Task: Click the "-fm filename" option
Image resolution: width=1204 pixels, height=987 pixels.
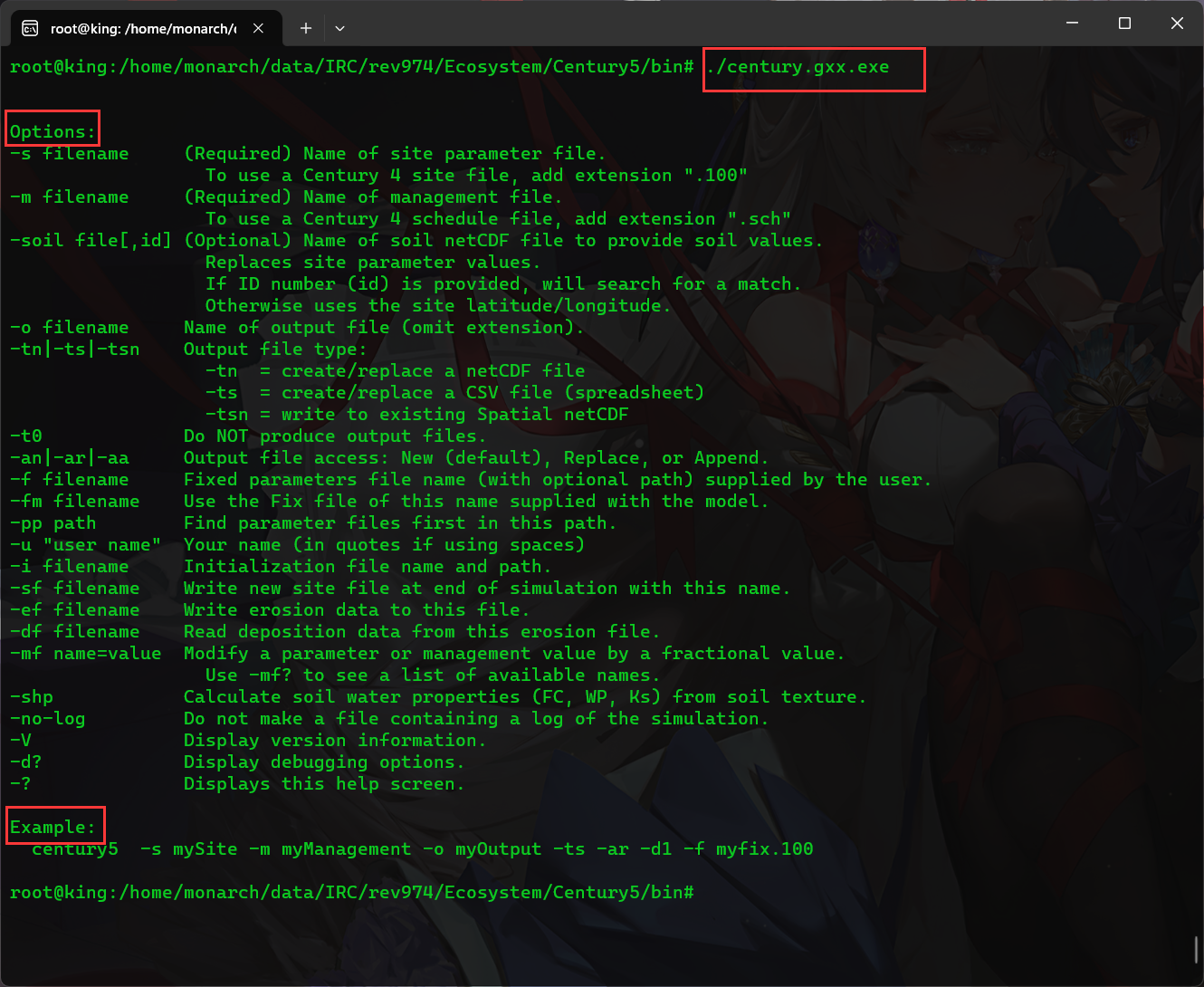Action: pos(75,502)
